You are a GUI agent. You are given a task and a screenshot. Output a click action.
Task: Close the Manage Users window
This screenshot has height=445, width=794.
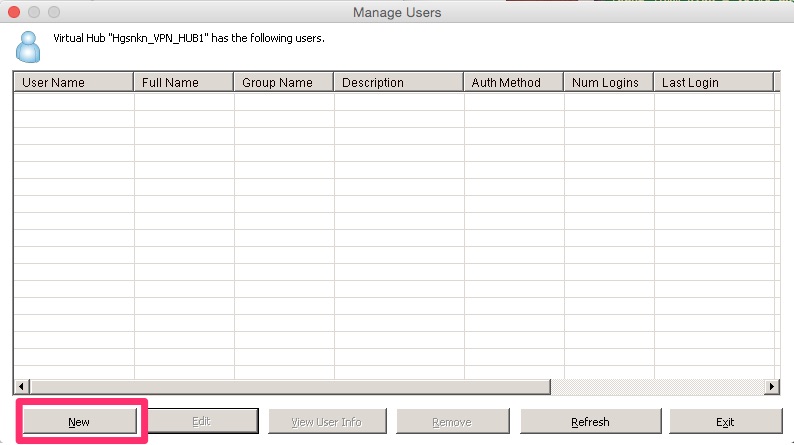point(14,12)
